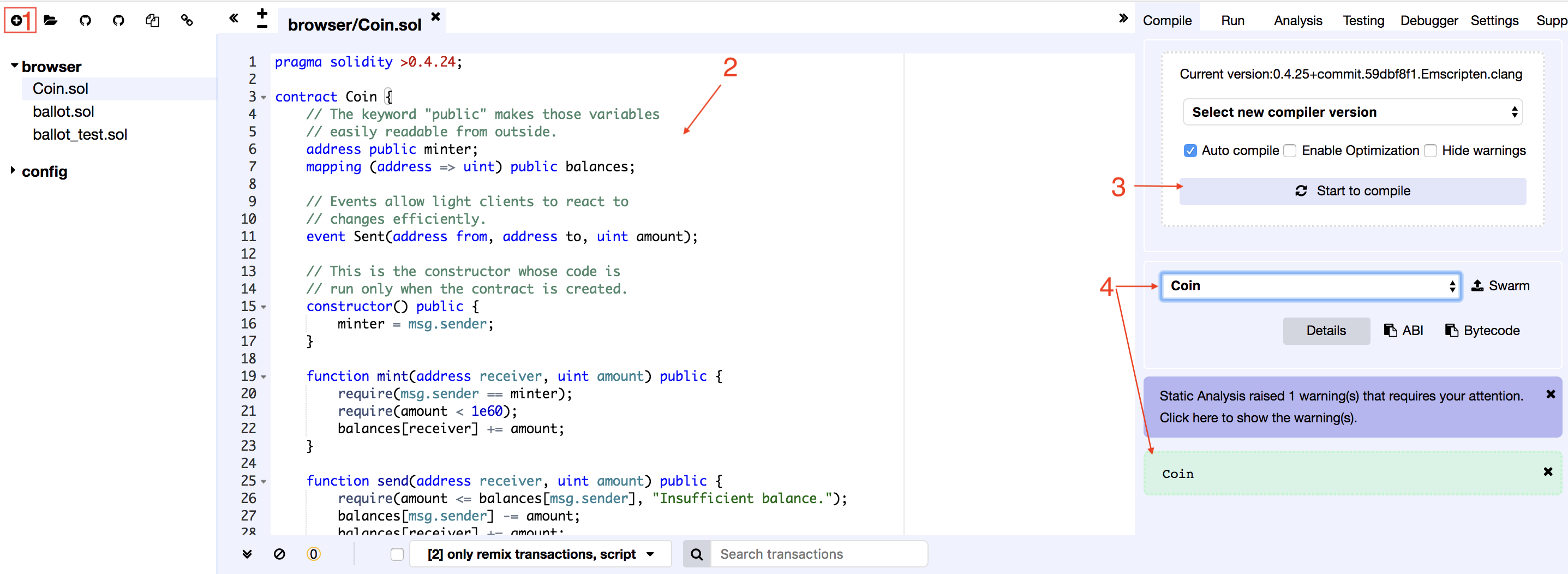Toggle the Auto compile checkbox
Screen dimensions: 1568x574
point(1190,151)
